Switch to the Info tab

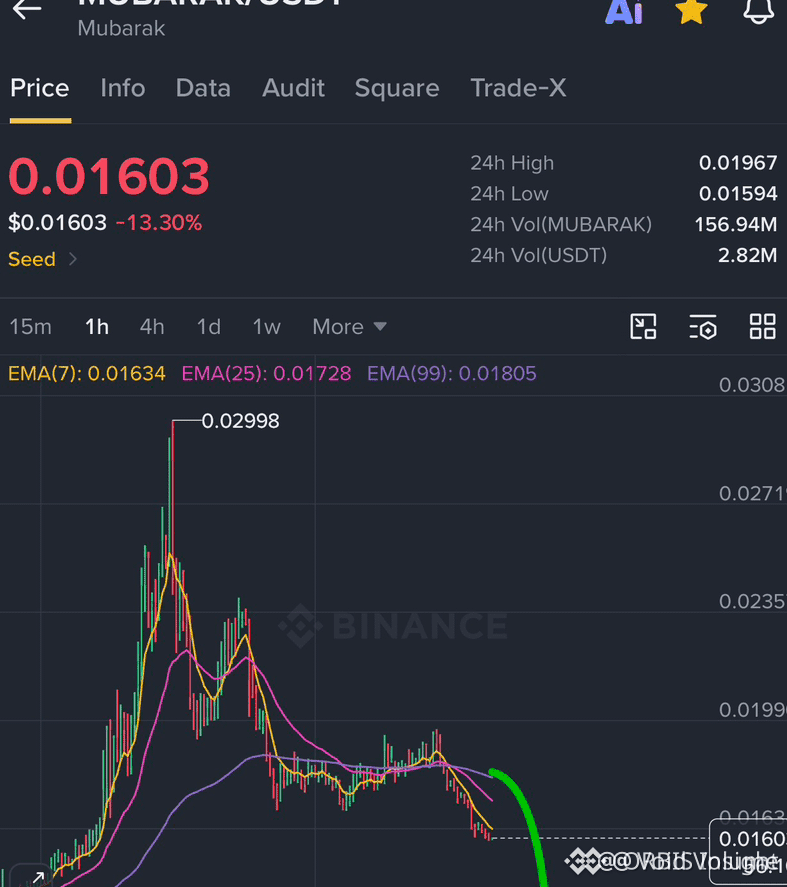coord(123,88)
